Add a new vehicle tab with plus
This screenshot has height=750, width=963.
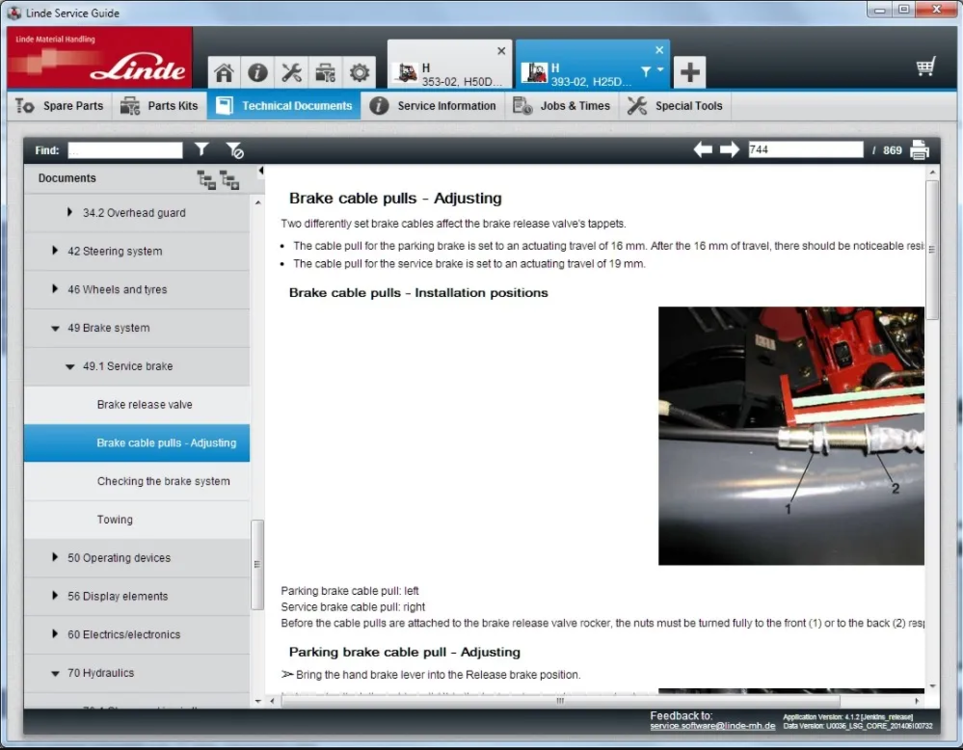(x=689, y=72)
